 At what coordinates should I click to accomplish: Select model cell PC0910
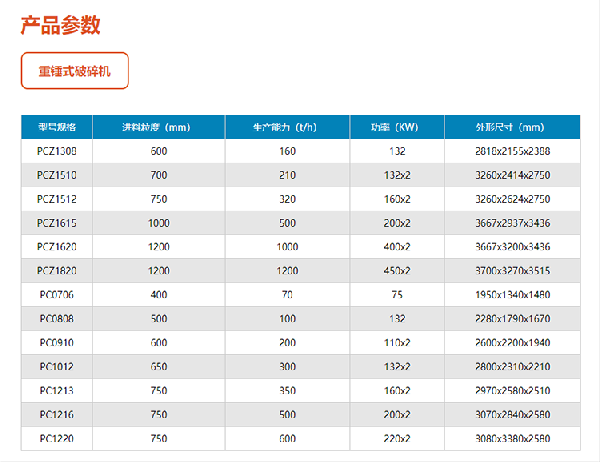pyautogui.click(x=57, y=343)
